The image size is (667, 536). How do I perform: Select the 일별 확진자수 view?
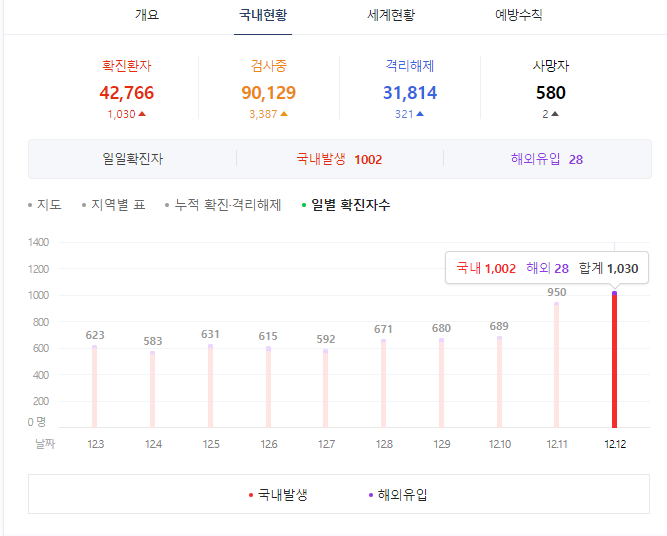pyautogui.click(x=346, y=205)
